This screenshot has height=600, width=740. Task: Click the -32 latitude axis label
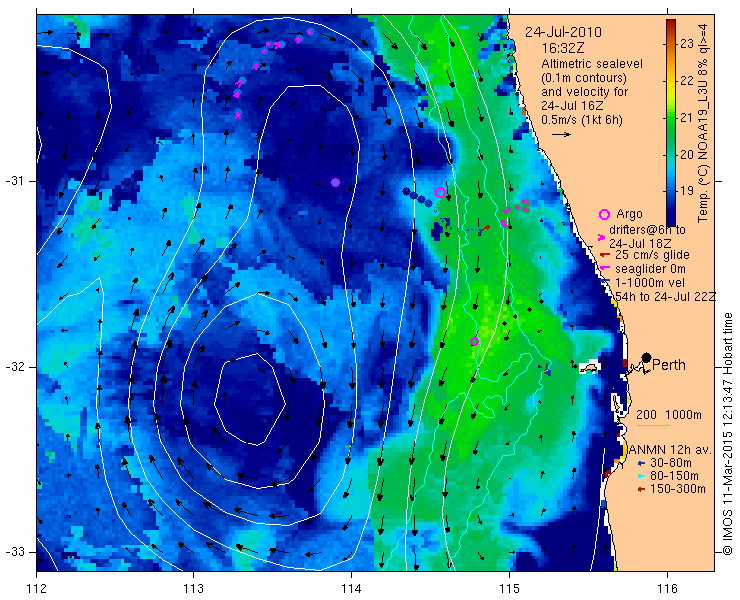pyautogui.click(x=14, y=367)
